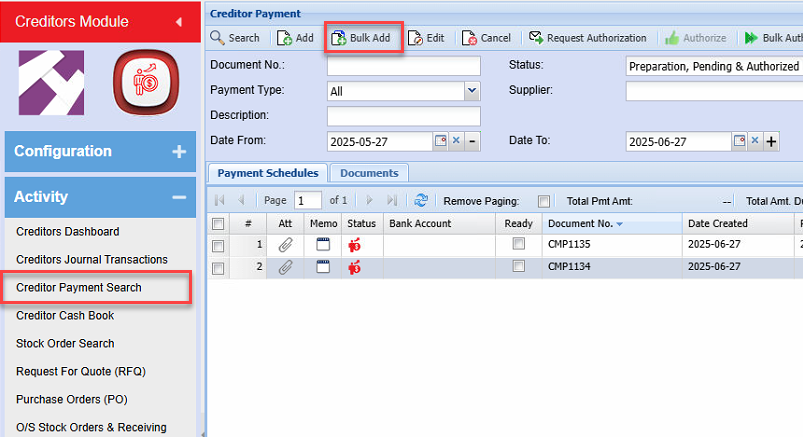Click the Document No. input field
Image resolution: width=803 pixels, height=437 pixels.
click(403, 66)
